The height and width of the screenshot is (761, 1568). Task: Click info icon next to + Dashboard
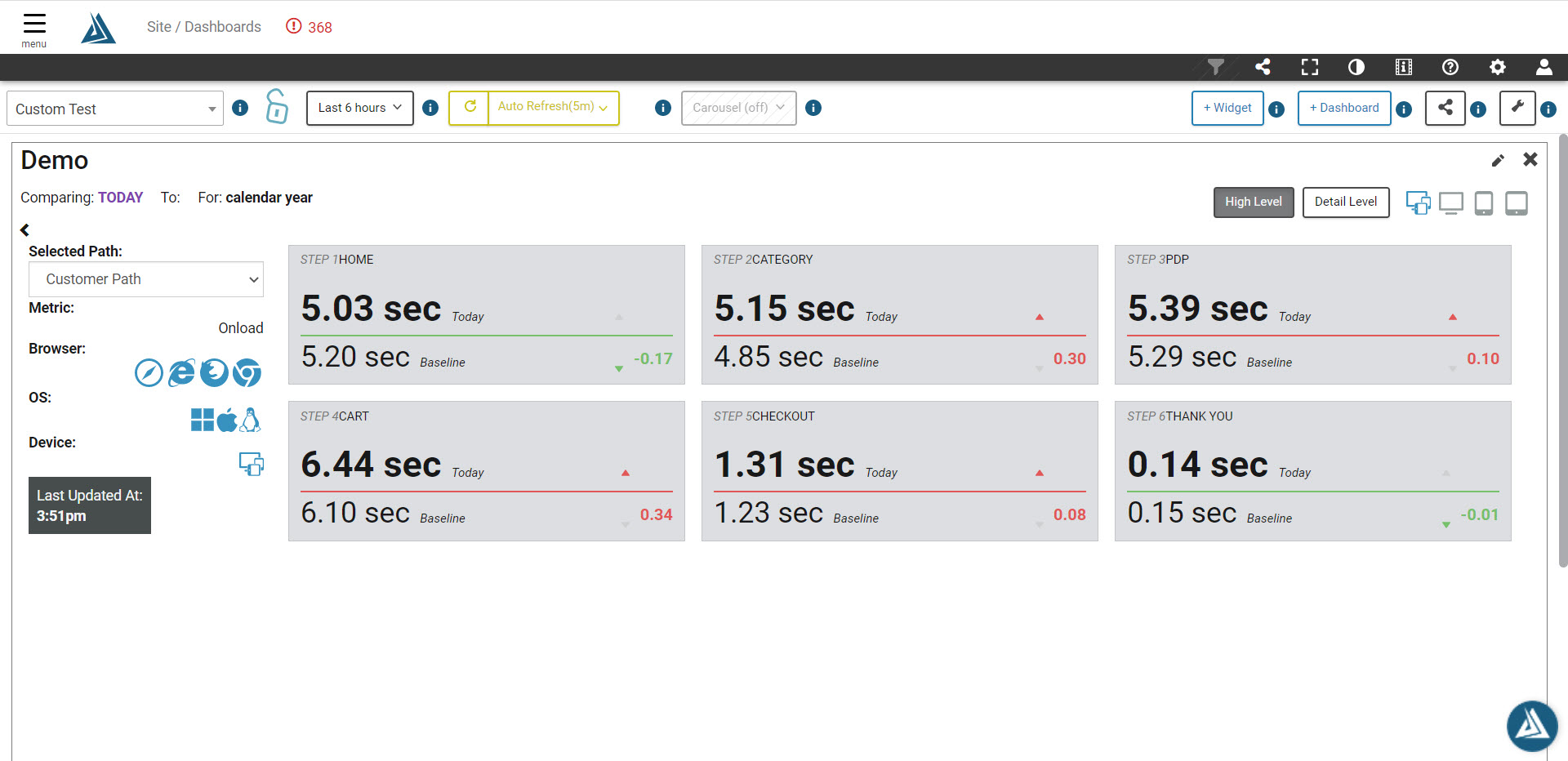[1404, 109]
